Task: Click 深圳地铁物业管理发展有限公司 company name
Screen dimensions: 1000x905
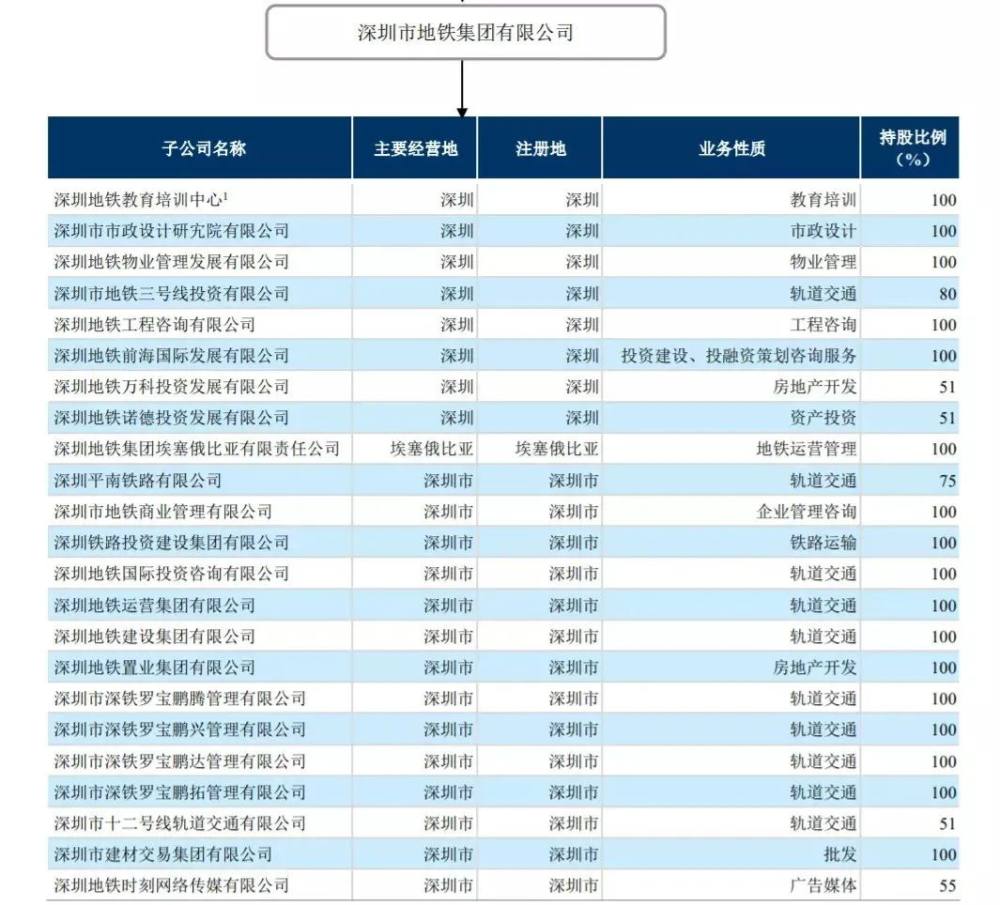Action: pos(172,262)
